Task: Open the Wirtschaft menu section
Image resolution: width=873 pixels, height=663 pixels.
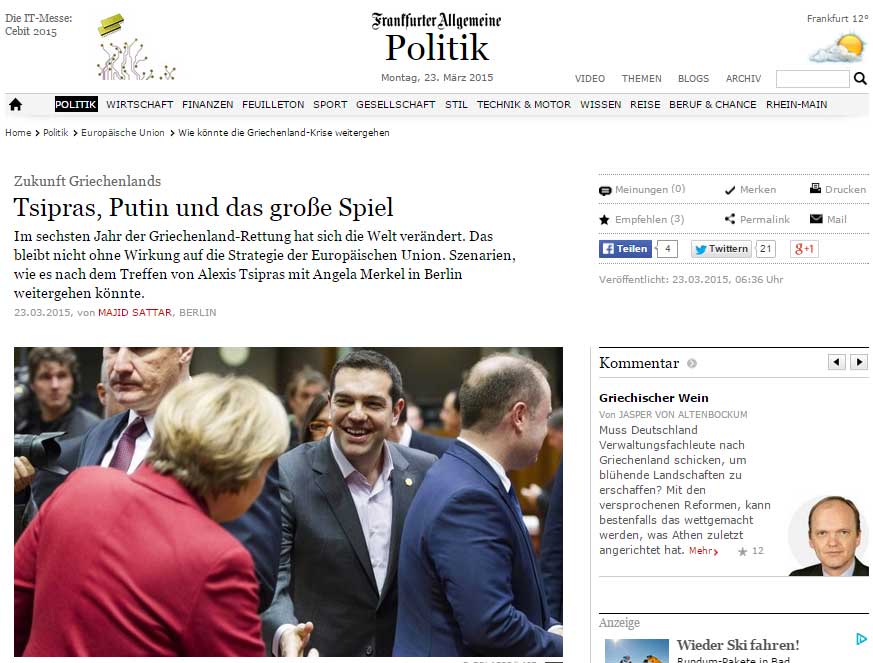Action: 140,104
